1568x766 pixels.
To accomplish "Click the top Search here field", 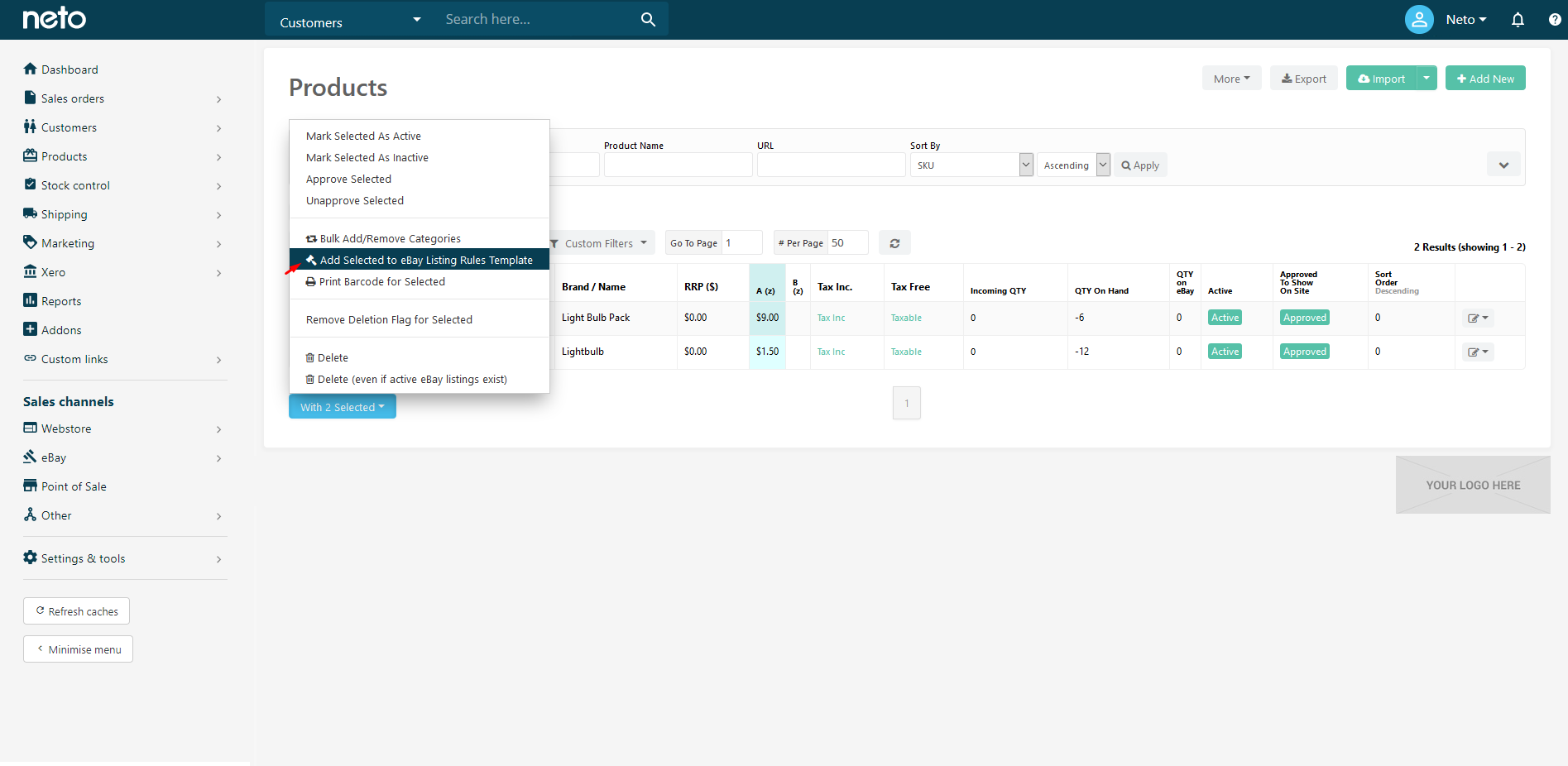I will 538,19.
